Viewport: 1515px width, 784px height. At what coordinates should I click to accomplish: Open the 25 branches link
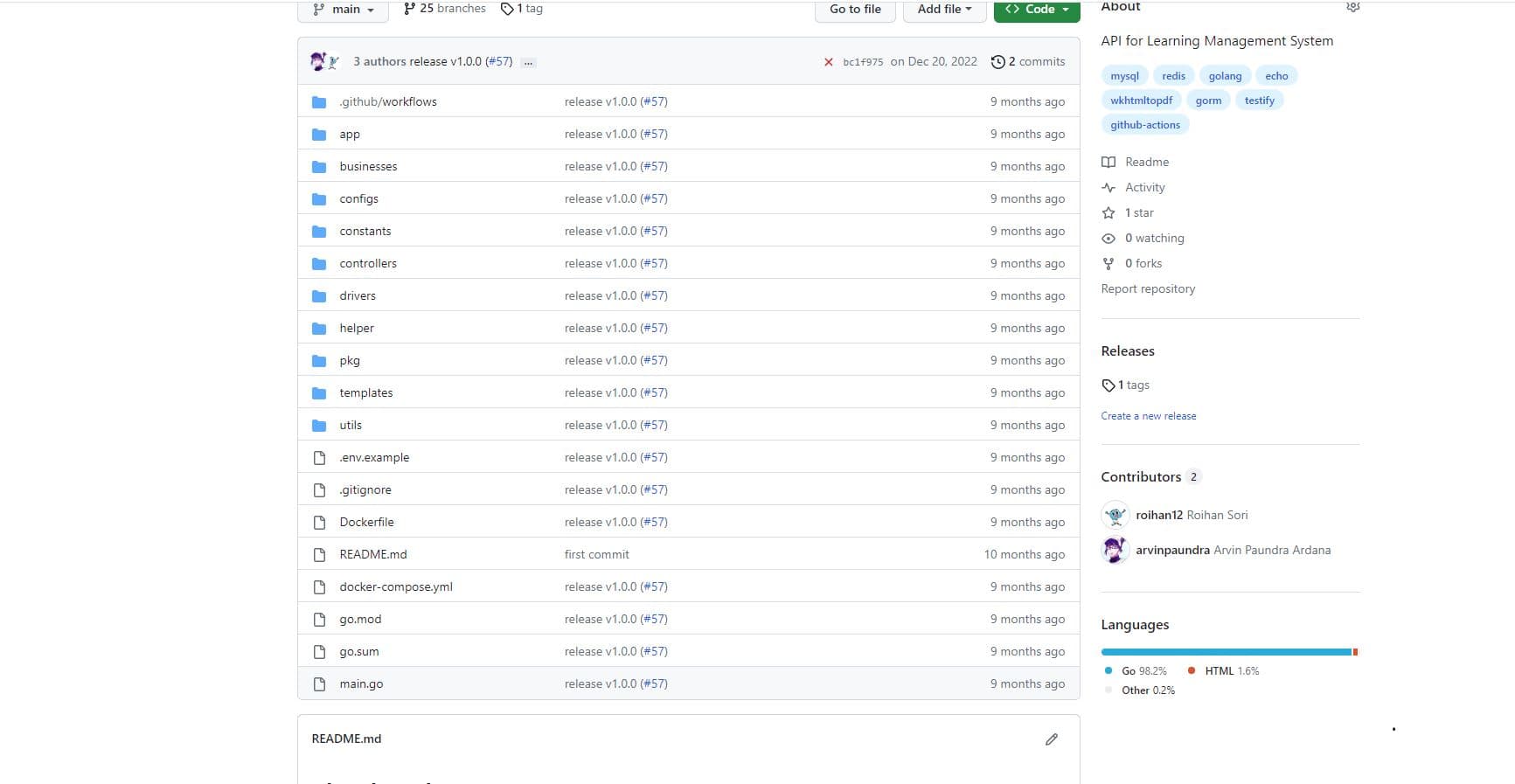[x=444, y=8]
